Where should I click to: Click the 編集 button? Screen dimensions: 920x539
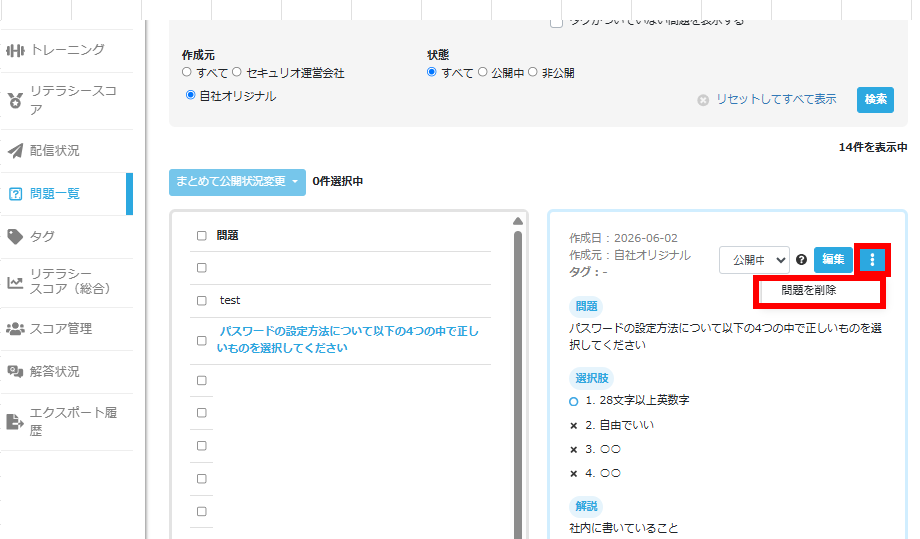point(833,260)
